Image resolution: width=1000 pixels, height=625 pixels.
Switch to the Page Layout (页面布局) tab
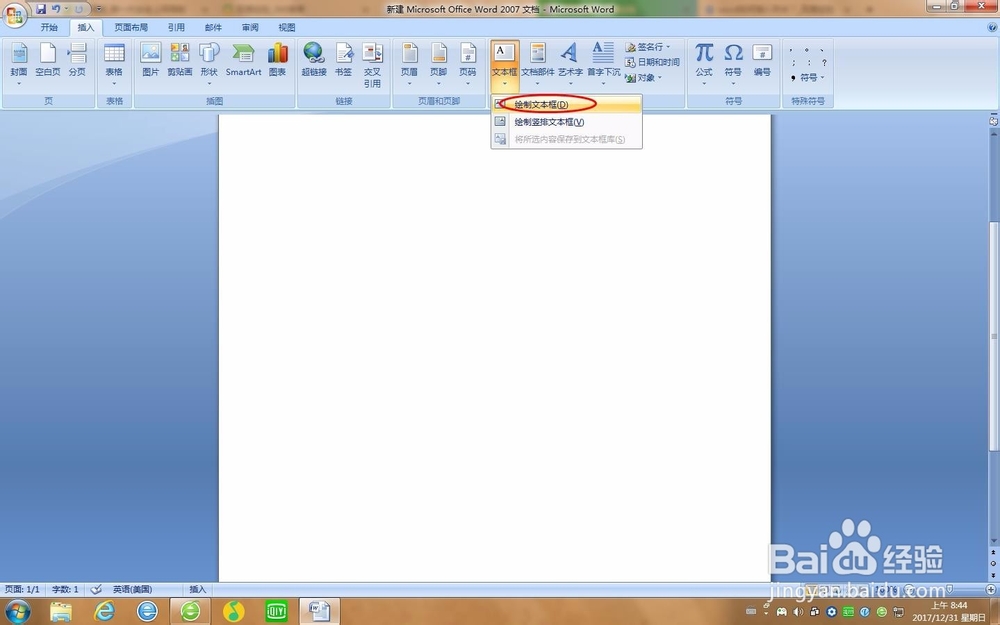pos(131,27)
